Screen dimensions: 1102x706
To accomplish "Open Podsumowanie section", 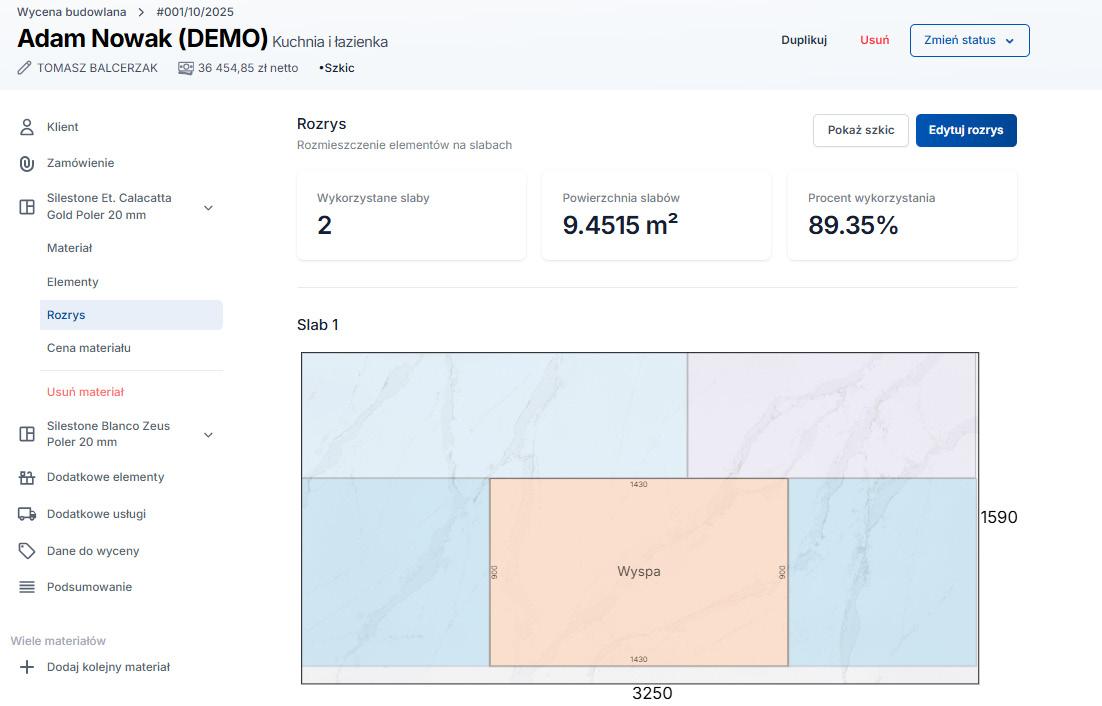I will point(89,587).
